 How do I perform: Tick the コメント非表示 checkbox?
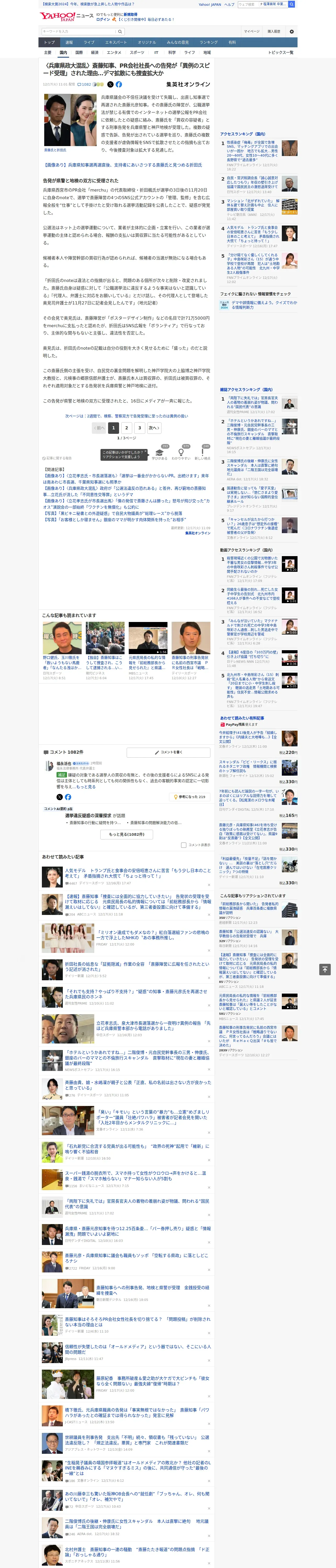[x=183, y=845]
